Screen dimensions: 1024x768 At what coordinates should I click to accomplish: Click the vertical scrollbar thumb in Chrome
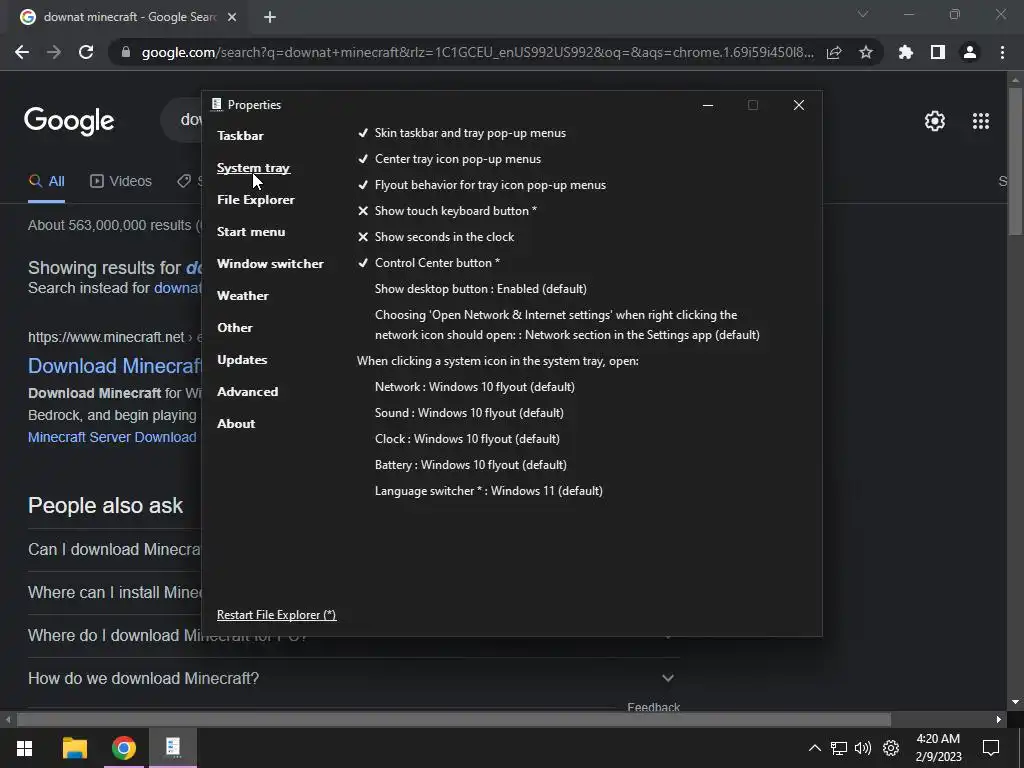coord(1015,160)
